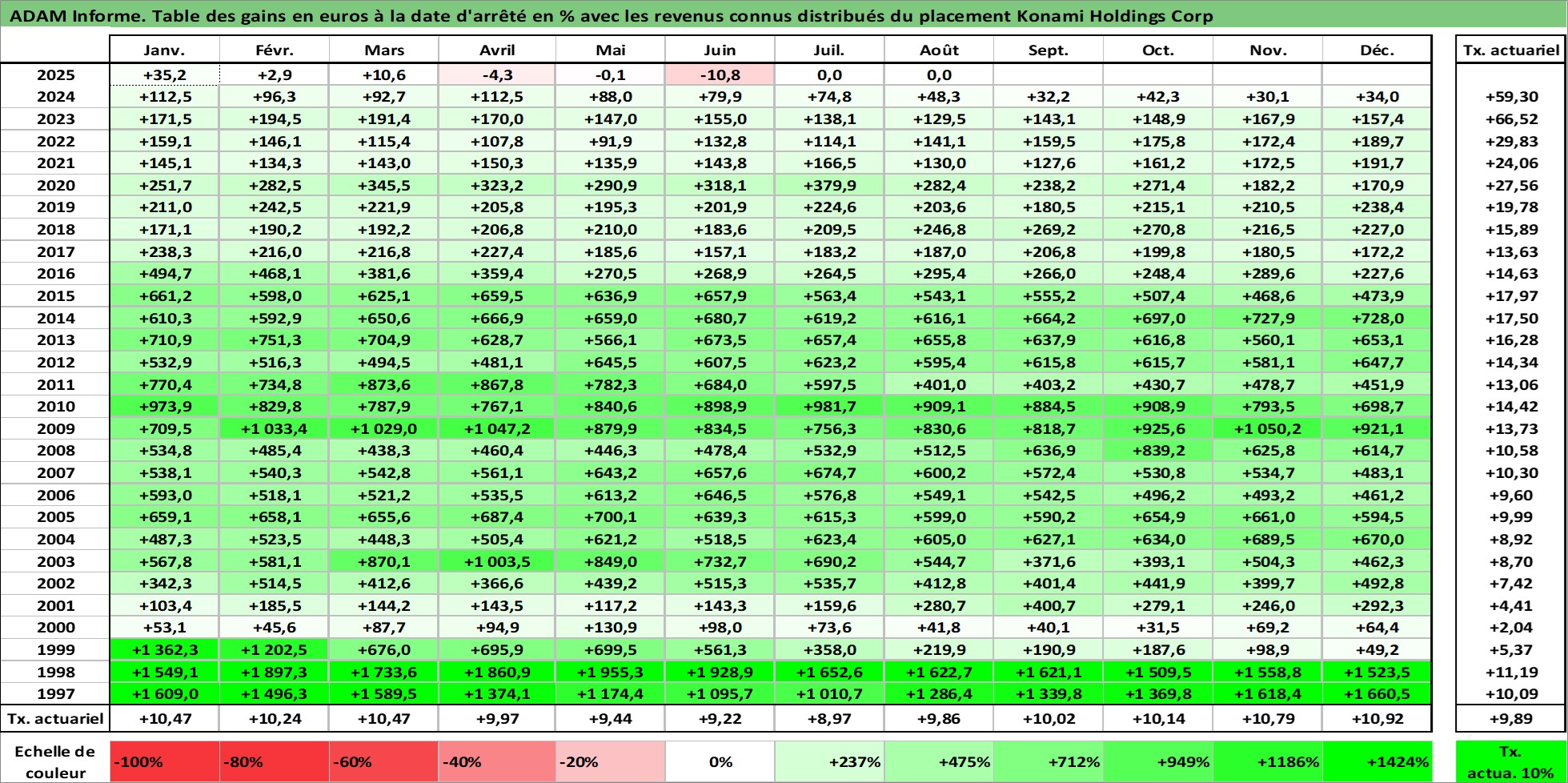
Task: Click the 2009 row label
Action: point(55,429)
